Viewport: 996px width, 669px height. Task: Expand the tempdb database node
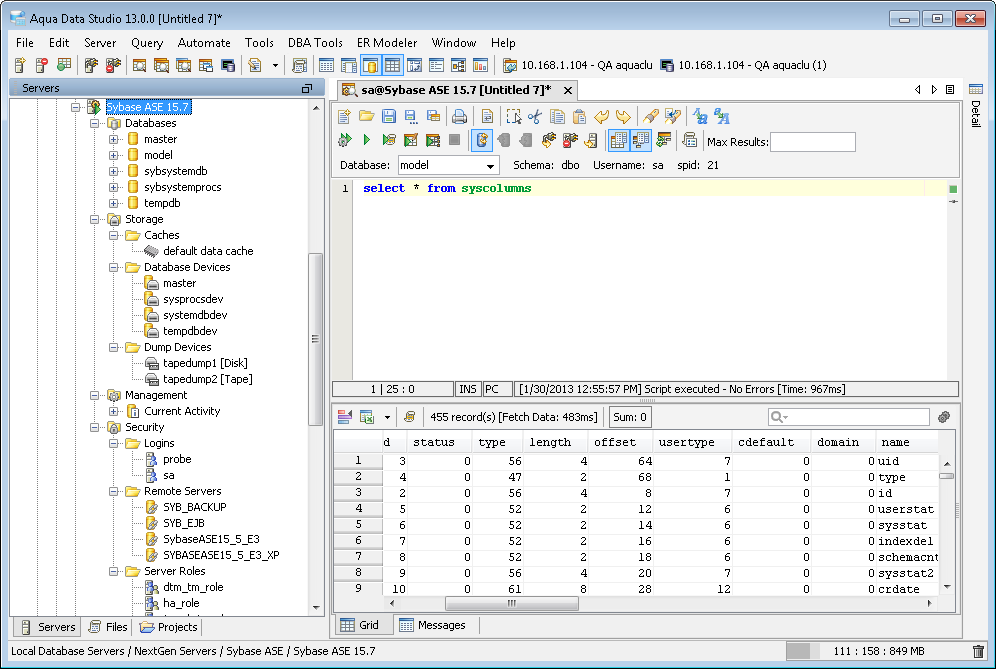[x=114, y=203]
